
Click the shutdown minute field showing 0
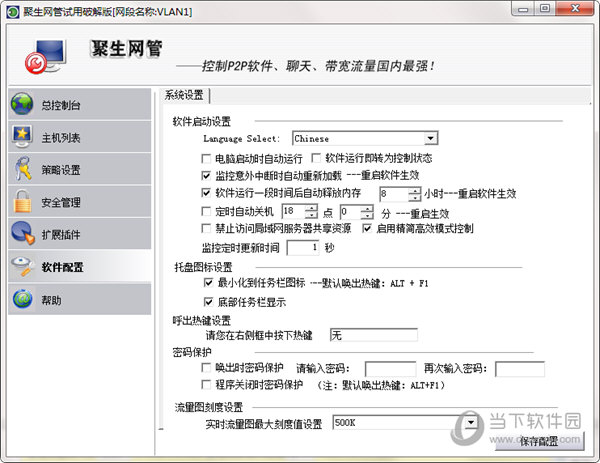point(351,212)
